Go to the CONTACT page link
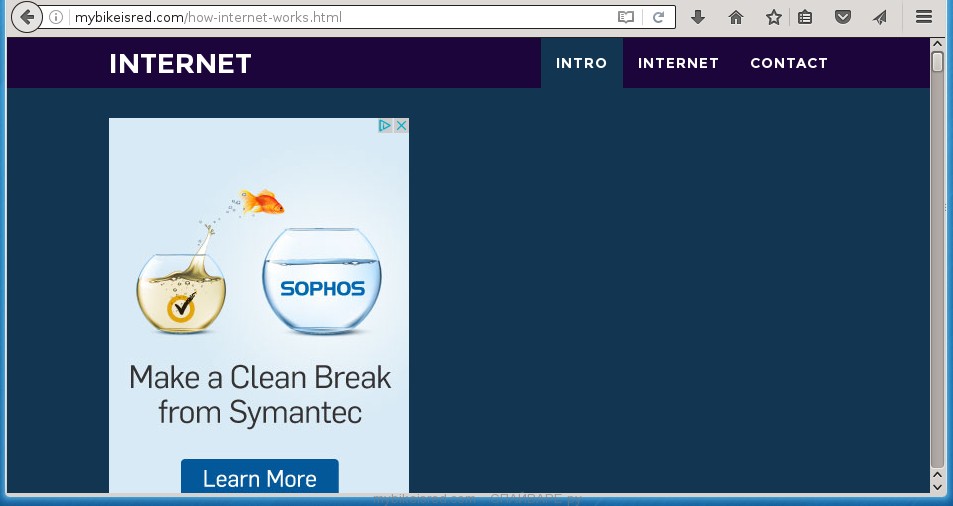The height and width of the screenshot is (506, 953). pyautogui.click(x=789, y=63)
